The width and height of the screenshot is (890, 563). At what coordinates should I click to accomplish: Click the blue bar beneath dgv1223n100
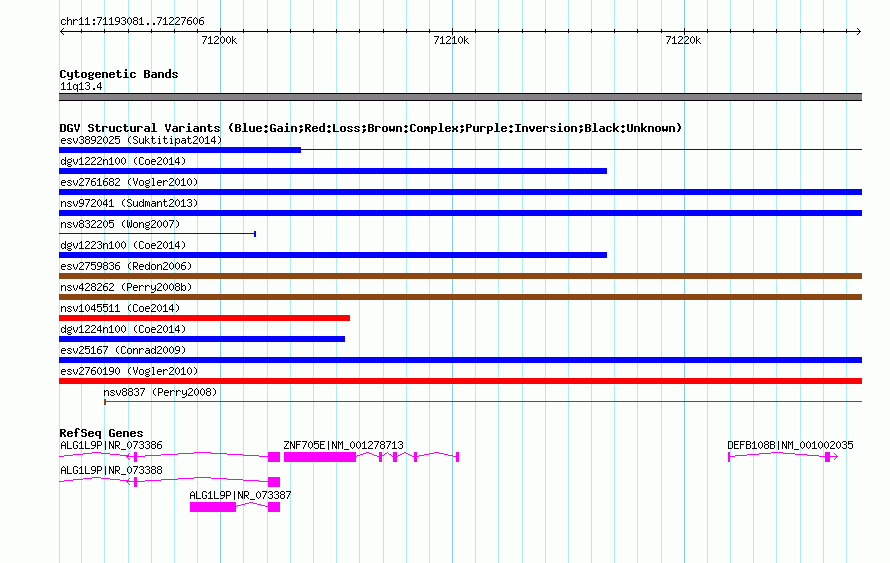(x=333, y=255)
